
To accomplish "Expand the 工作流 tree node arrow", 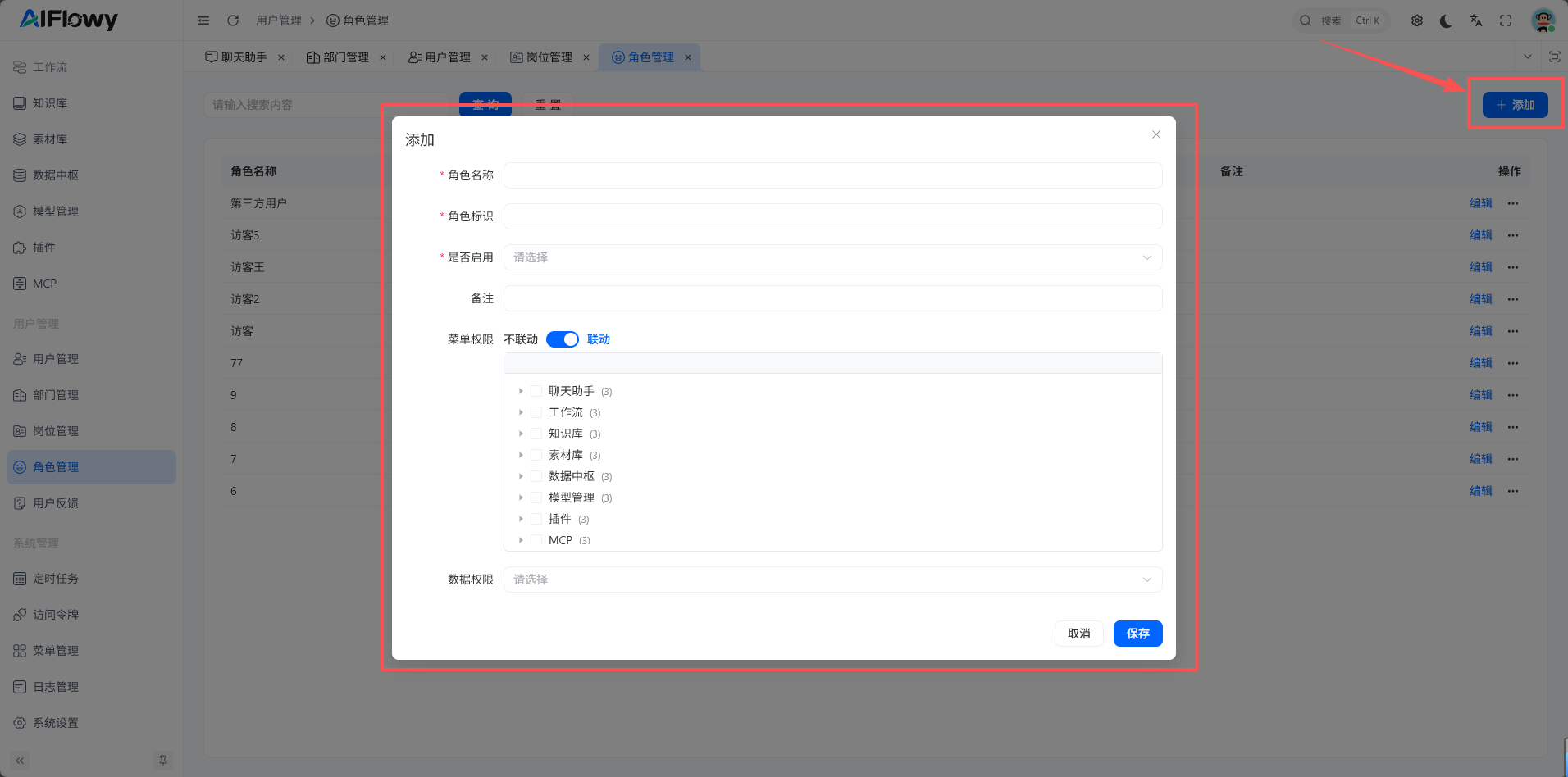I will [521, 412].
